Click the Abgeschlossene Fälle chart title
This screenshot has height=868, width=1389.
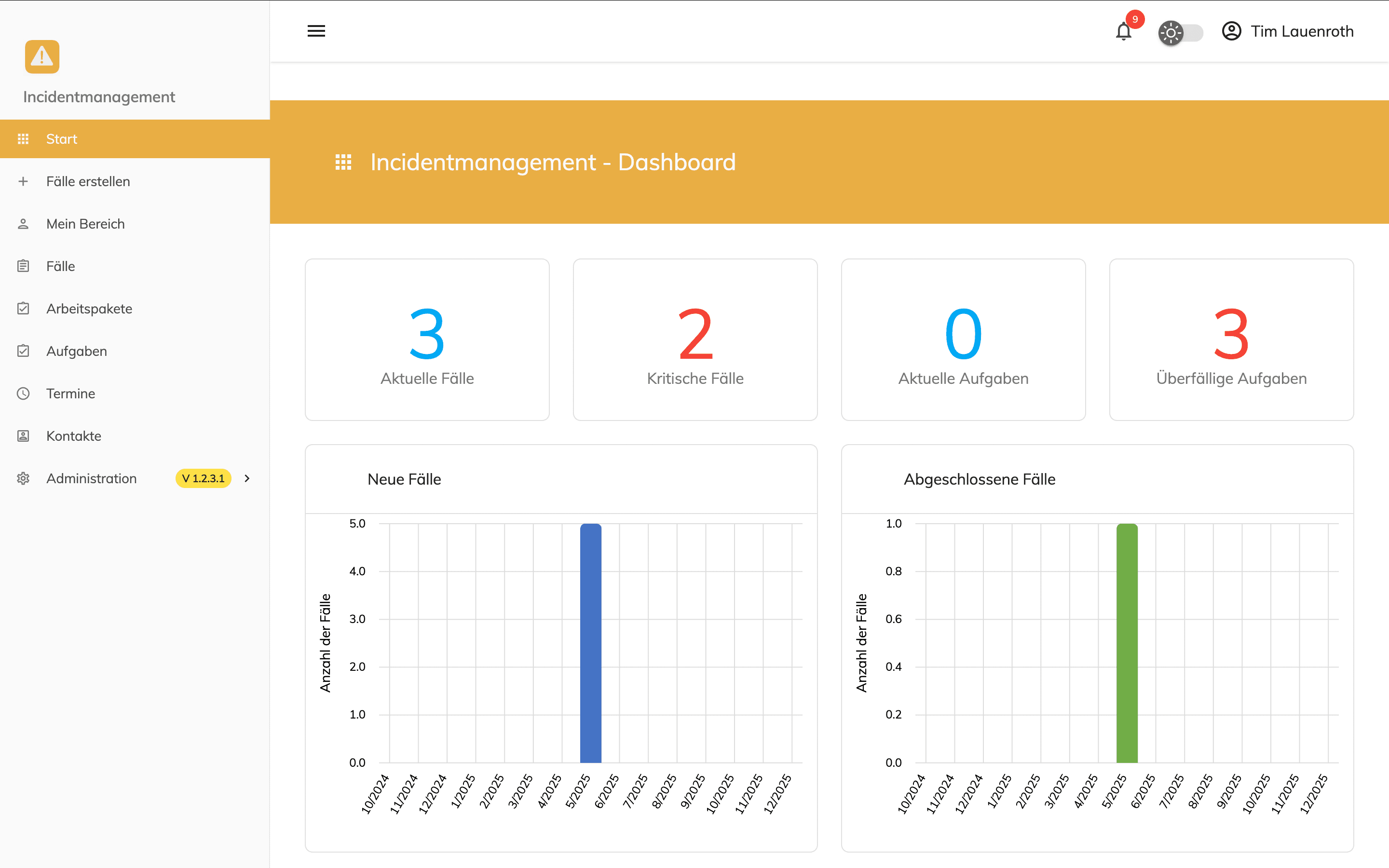pyautogui.click(x=979, y=479)
